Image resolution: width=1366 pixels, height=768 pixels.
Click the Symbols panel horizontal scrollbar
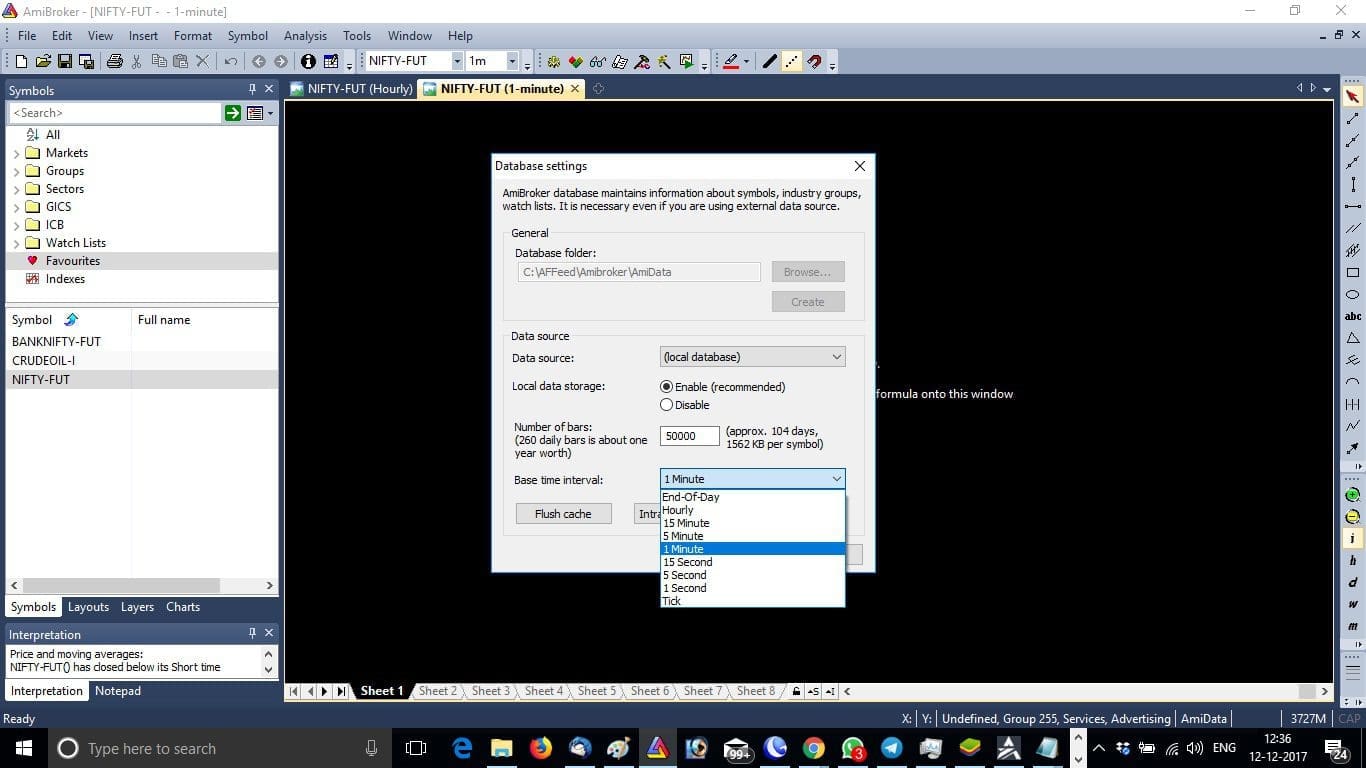142,585
